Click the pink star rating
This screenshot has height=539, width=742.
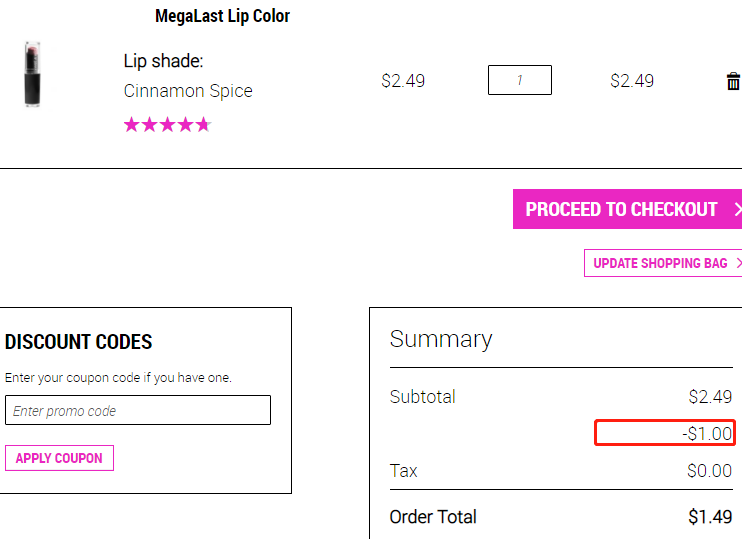coord(167,125)
